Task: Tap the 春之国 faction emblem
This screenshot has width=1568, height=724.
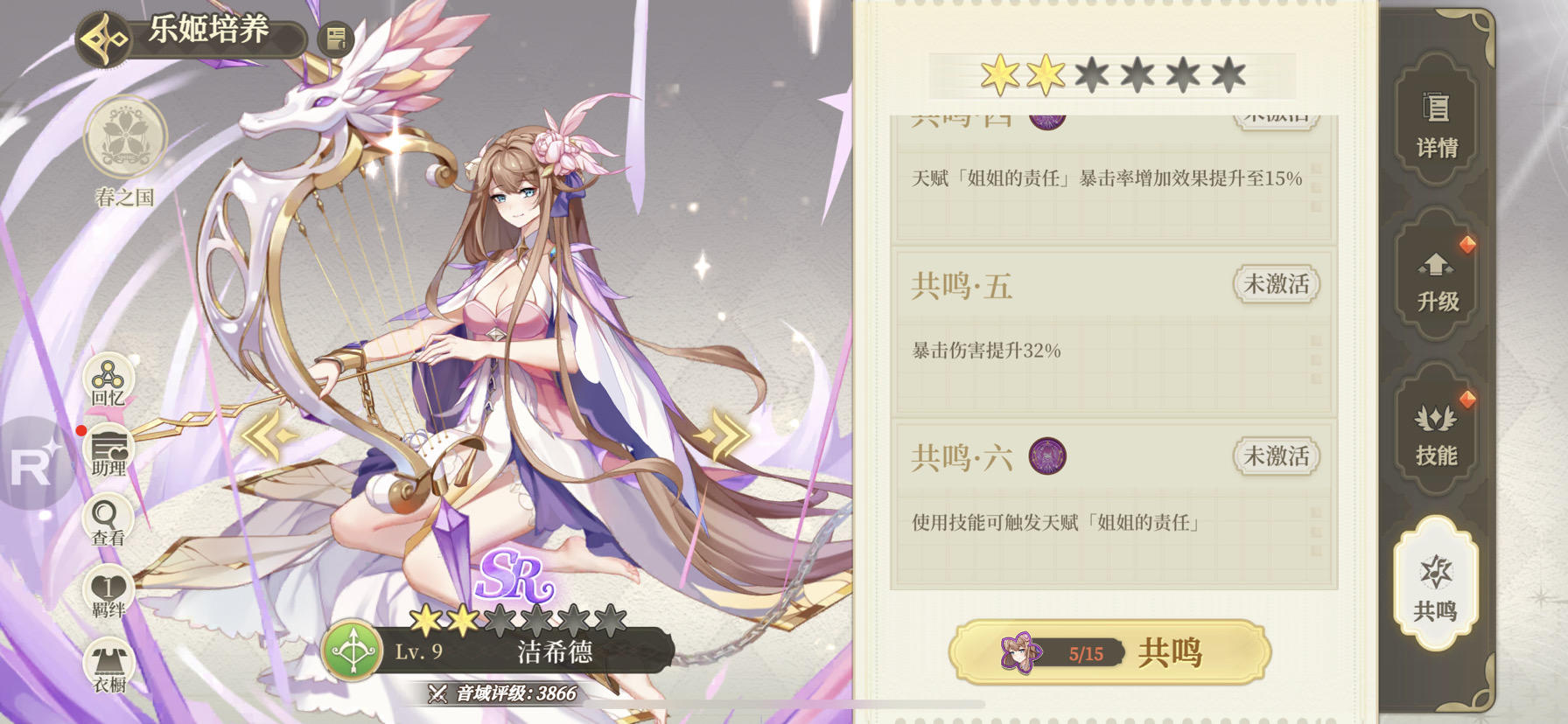Action: [125, 138]
